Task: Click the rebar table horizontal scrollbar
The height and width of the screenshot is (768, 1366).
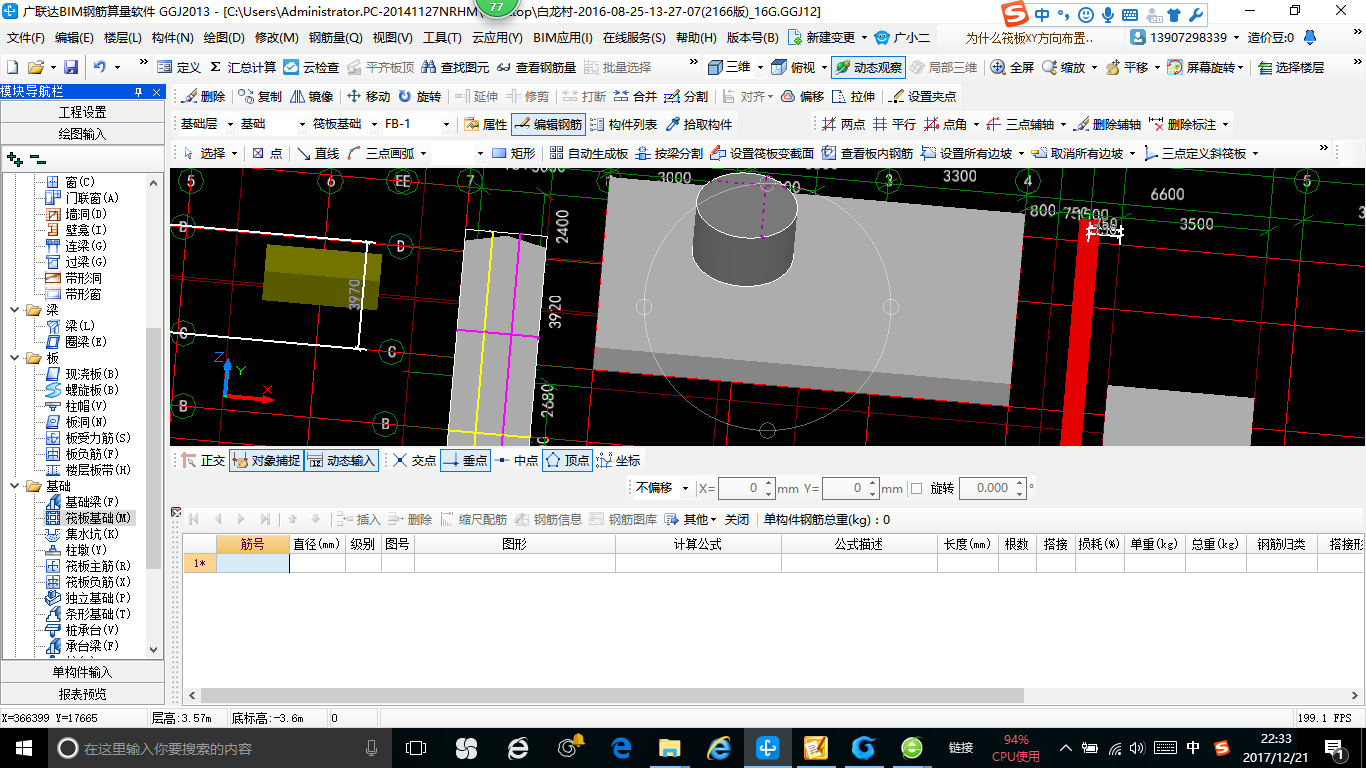Action: point(612,695)
